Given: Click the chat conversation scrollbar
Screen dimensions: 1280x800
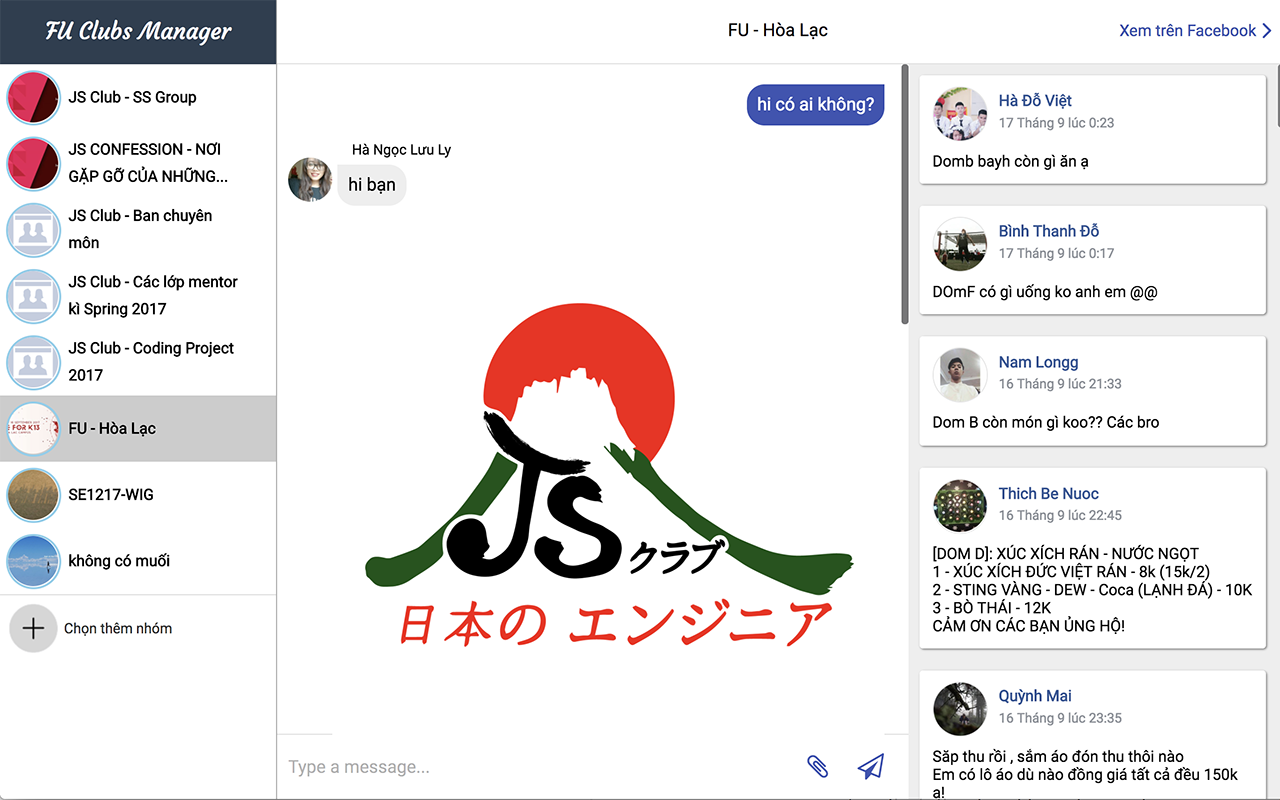Looking at the screenshot, I should 905,195.
